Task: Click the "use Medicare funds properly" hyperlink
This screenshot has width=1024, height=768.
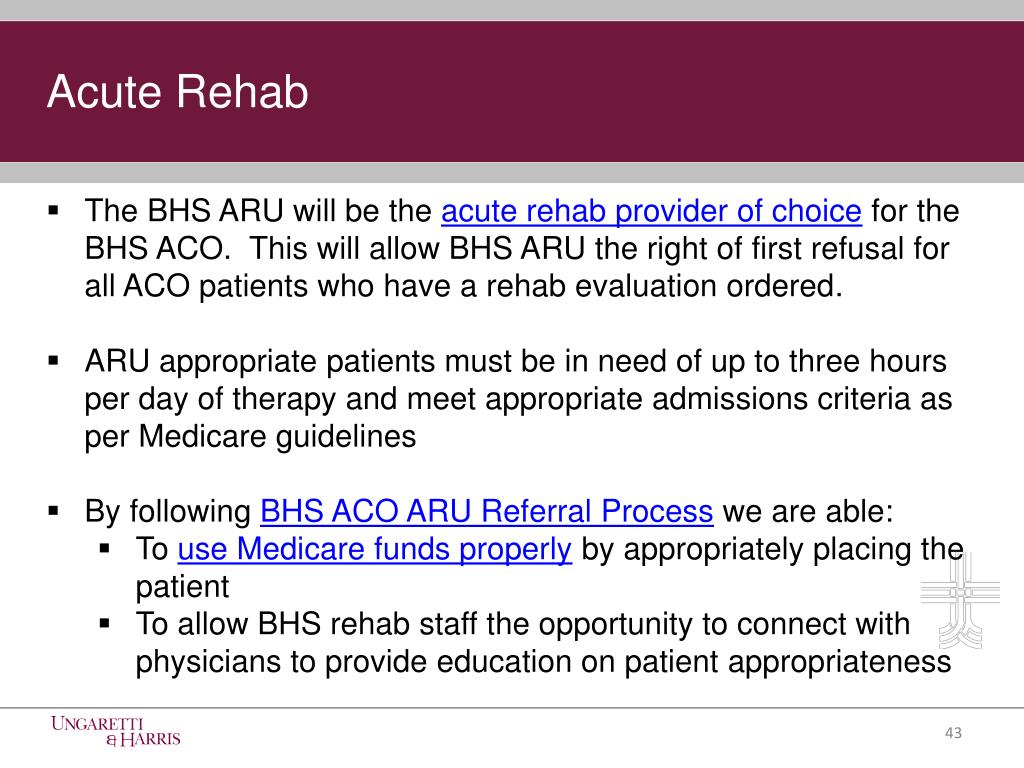Action: (374, 549)
